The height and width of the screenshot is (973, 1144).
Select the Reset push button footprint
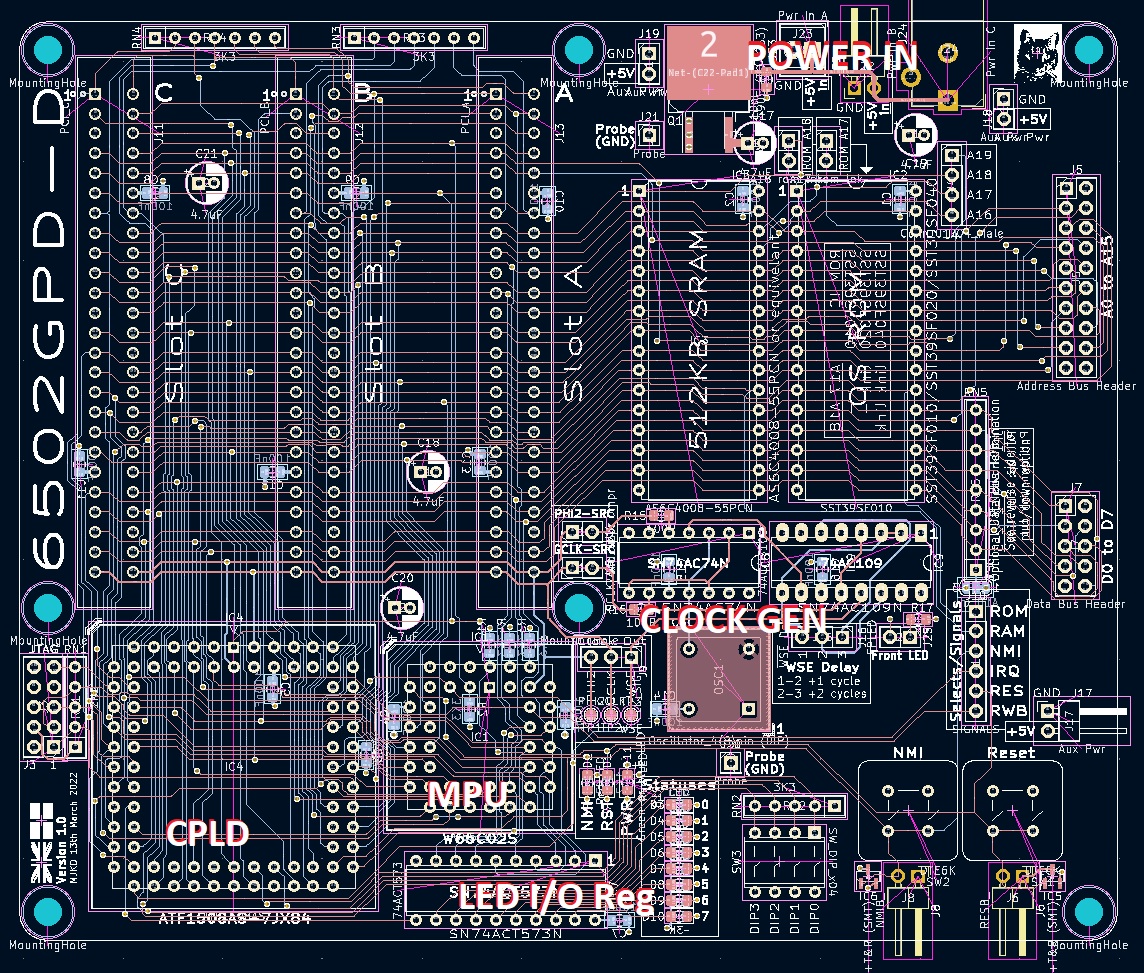(x=1011, y=810)
